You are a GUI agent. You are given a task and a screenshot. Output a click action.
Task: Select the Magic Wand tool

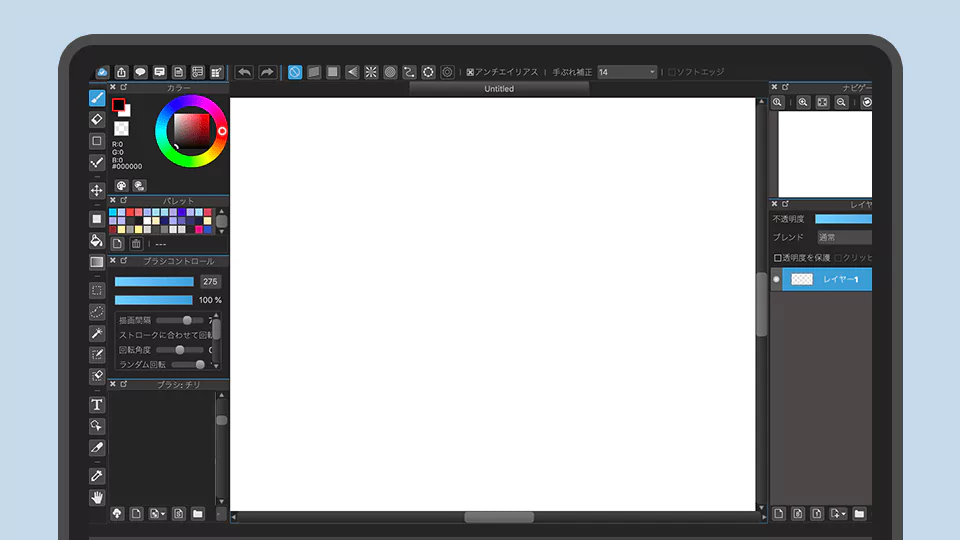coord(97,333)
